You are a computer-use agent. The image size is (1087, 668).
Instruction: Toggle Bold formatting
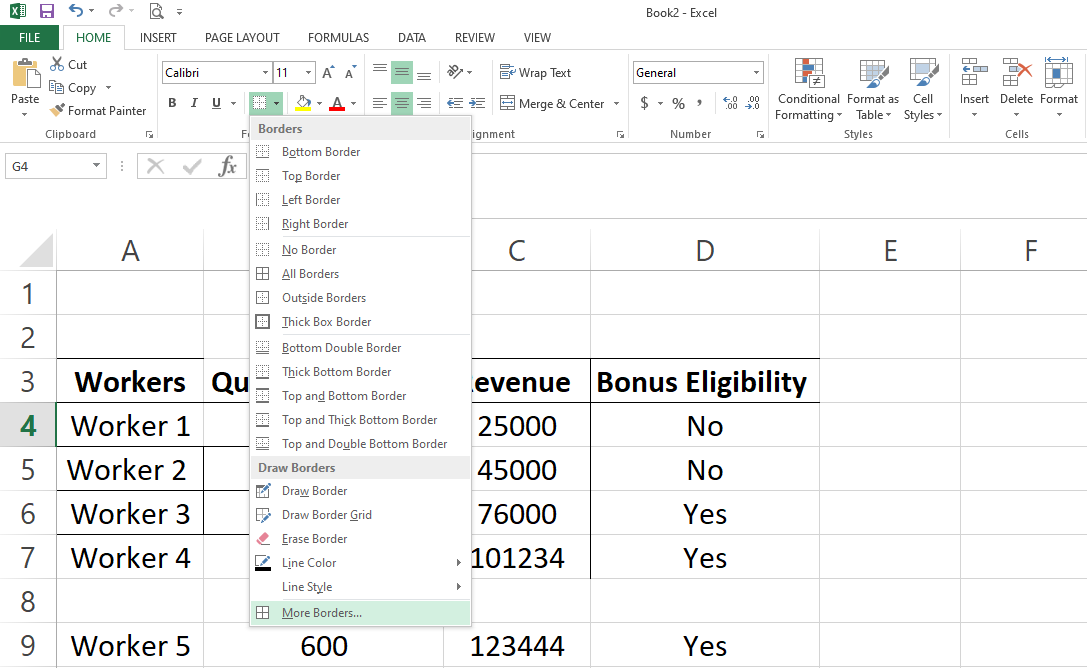[172, 103]
